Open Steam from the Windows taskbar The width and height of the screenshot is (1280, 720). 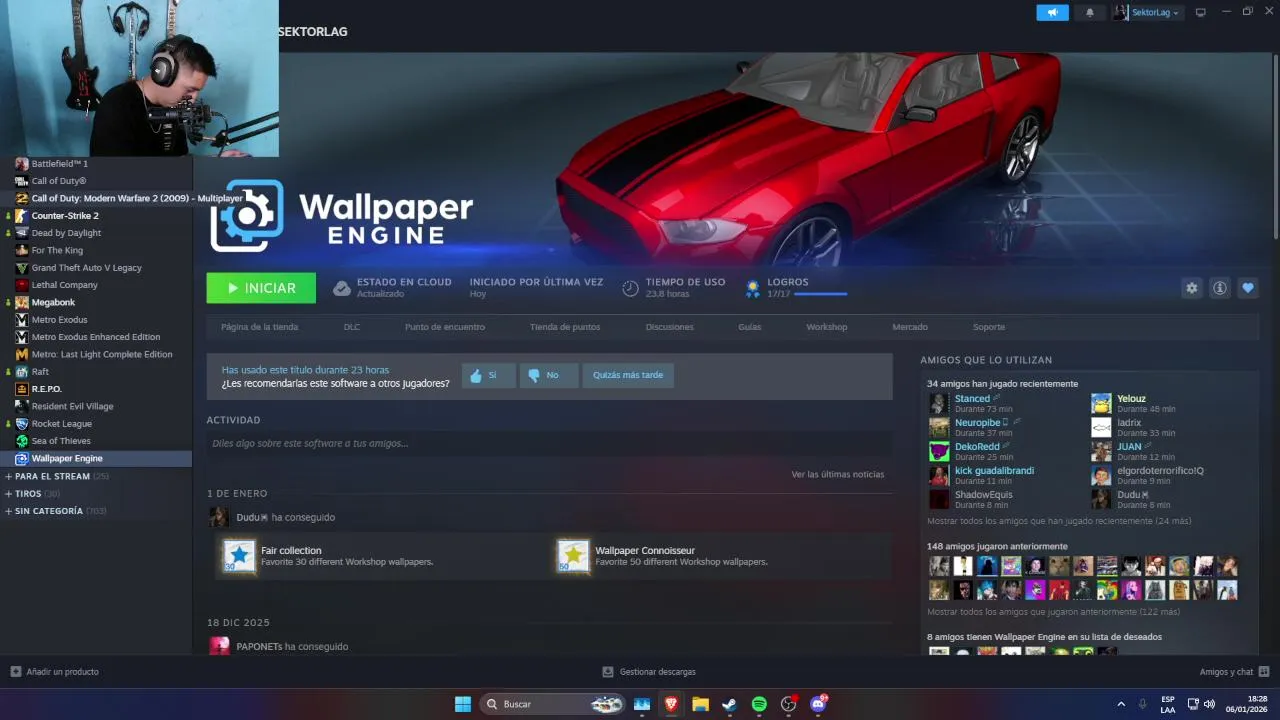pyautogui.click(x=730, y=704)
